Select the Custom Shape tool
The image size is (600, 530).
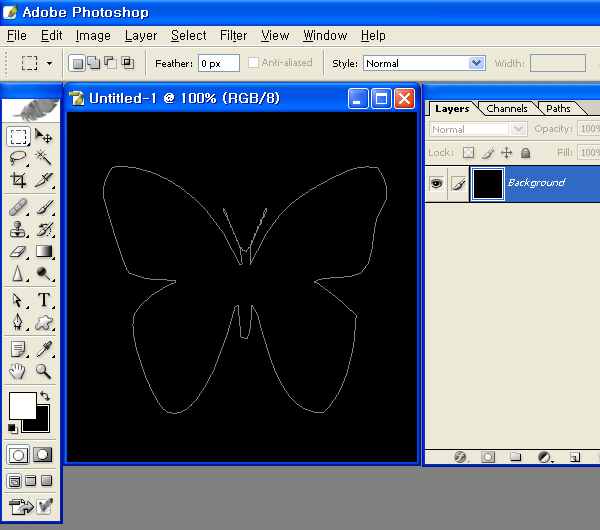(43, 322)
